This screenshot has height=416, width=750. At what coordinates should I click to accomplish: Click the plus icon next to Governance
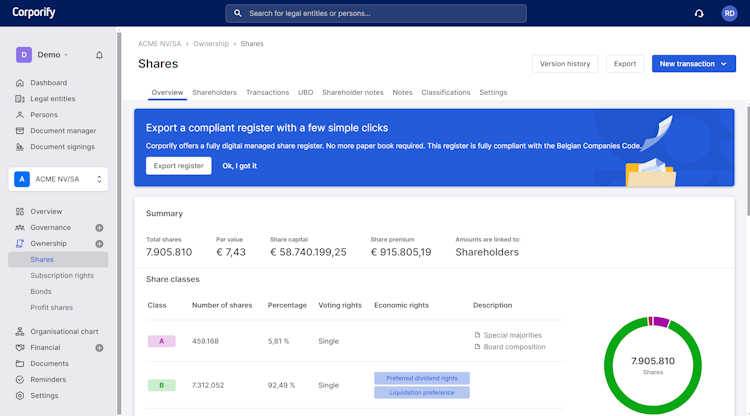[x=99, y=228]
